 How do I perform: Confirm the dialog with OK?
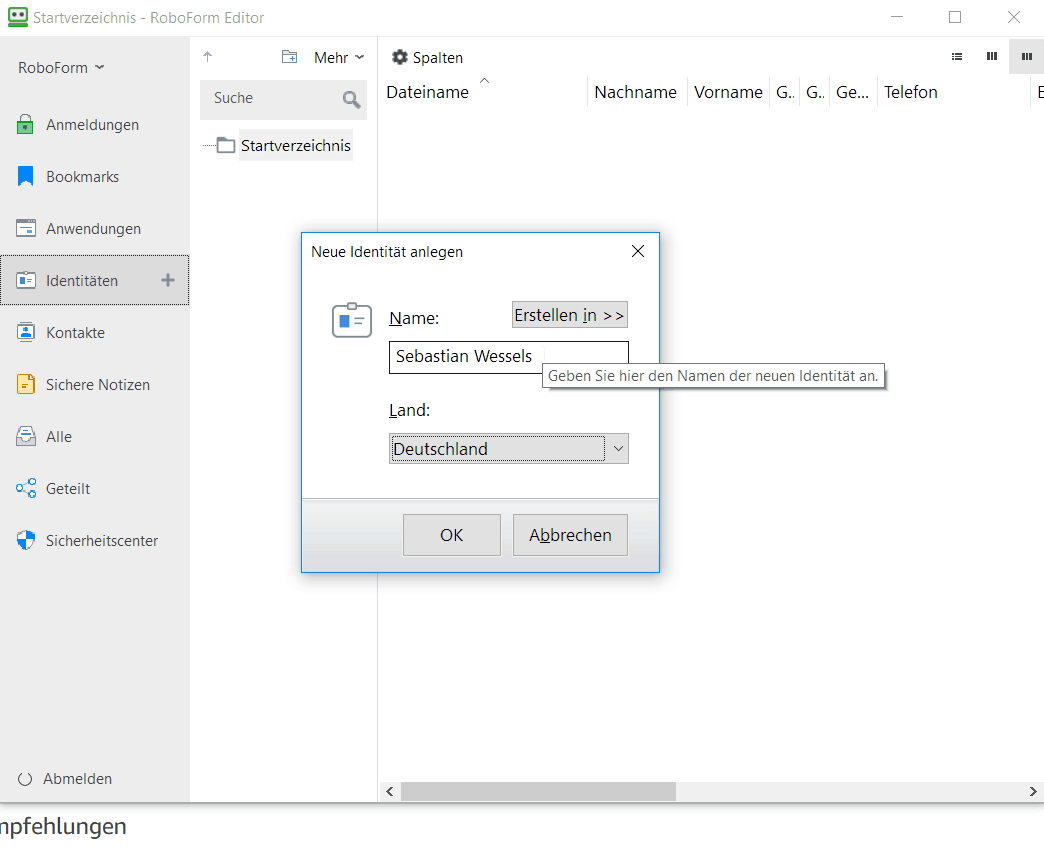[x=451, y=535]
